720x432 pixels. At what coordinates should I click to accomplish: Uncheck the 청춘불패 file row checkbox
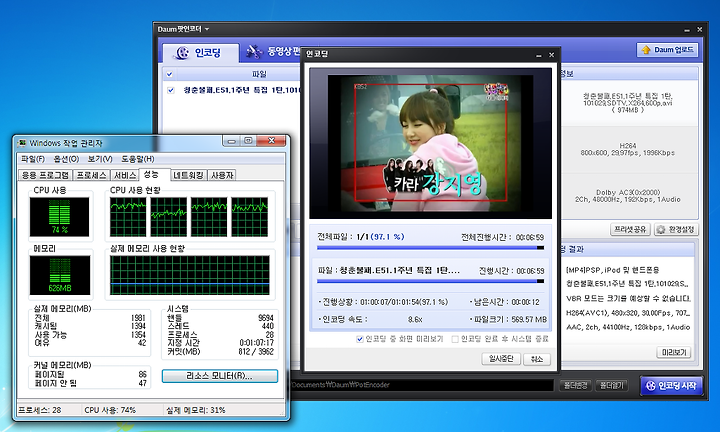point(171,90)
